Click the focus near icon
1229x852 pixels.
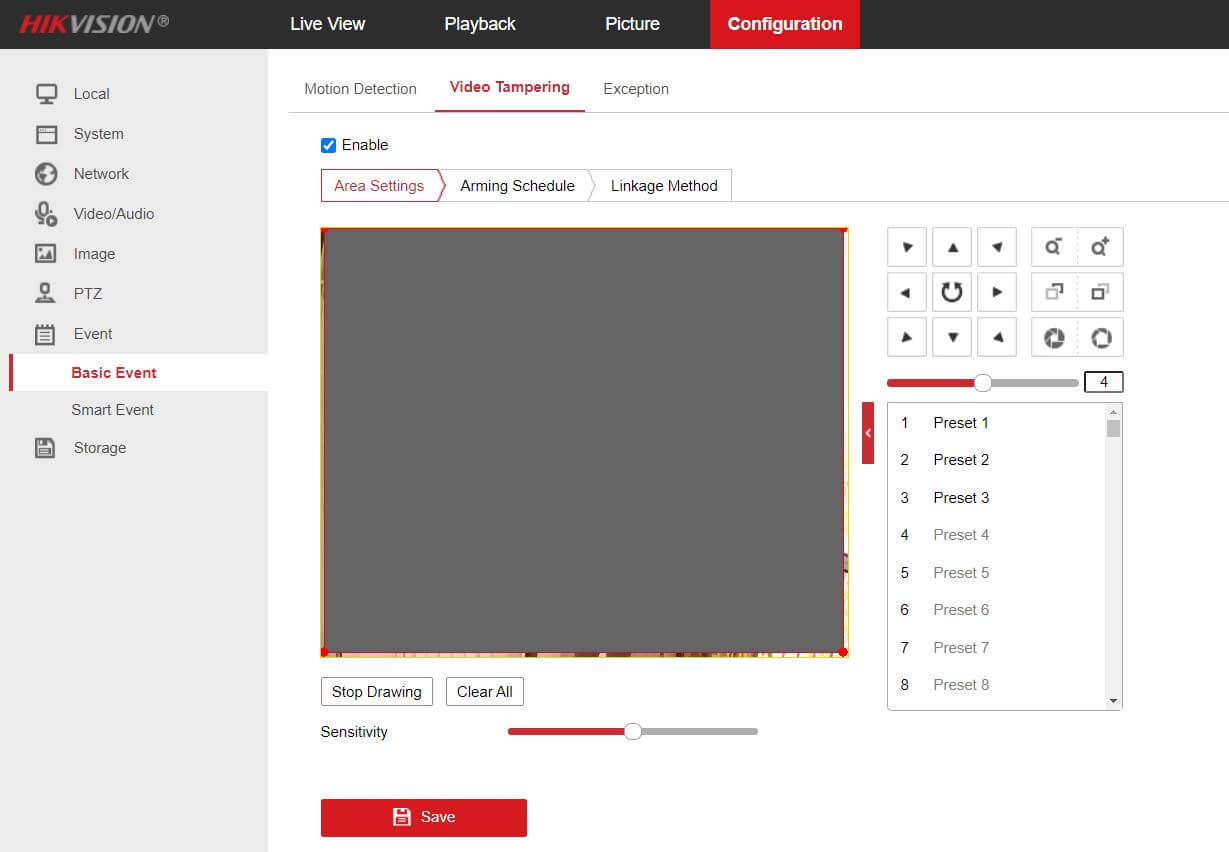[x=1053, y=292]
